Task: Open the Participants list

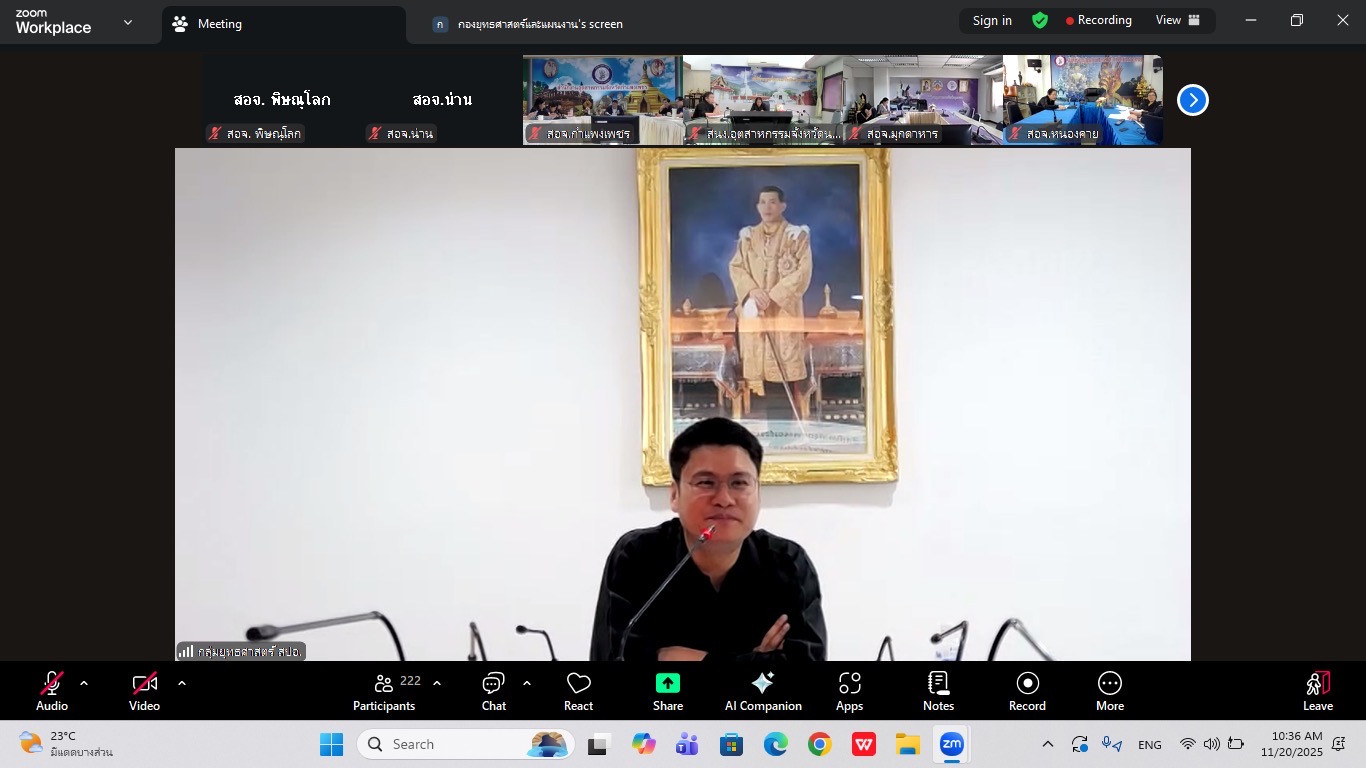Action: [383, 691]
